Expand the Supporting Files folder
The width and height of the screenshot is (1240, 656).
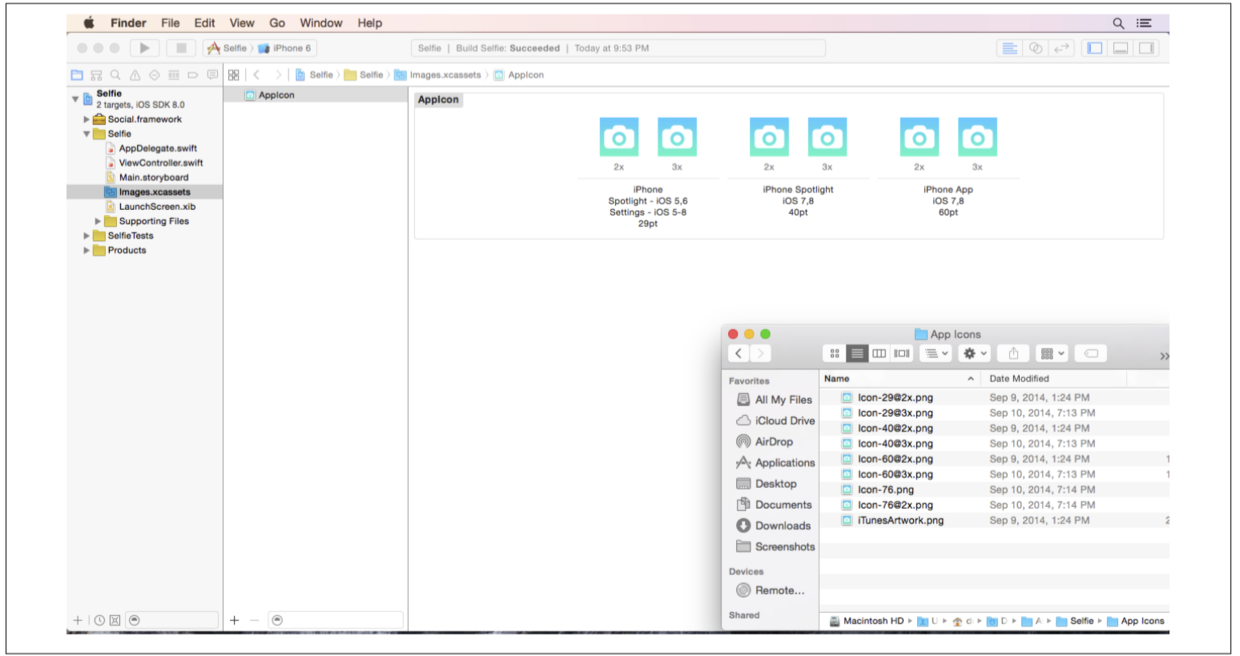98,221
